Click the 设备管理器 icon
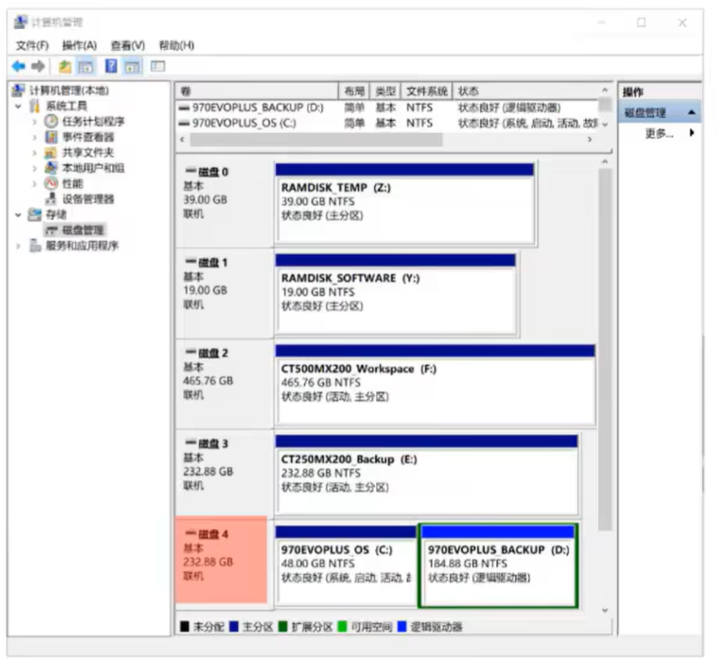The height and width of the screenshot is (669, 716). point(51,199)
